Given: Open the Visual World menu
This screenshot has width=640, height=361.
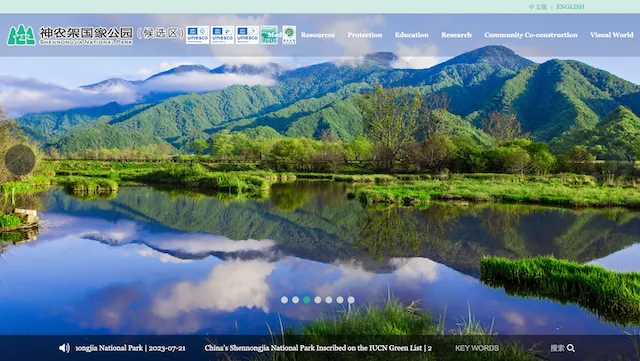Looking at the screenshot, I should pos(611,35).
